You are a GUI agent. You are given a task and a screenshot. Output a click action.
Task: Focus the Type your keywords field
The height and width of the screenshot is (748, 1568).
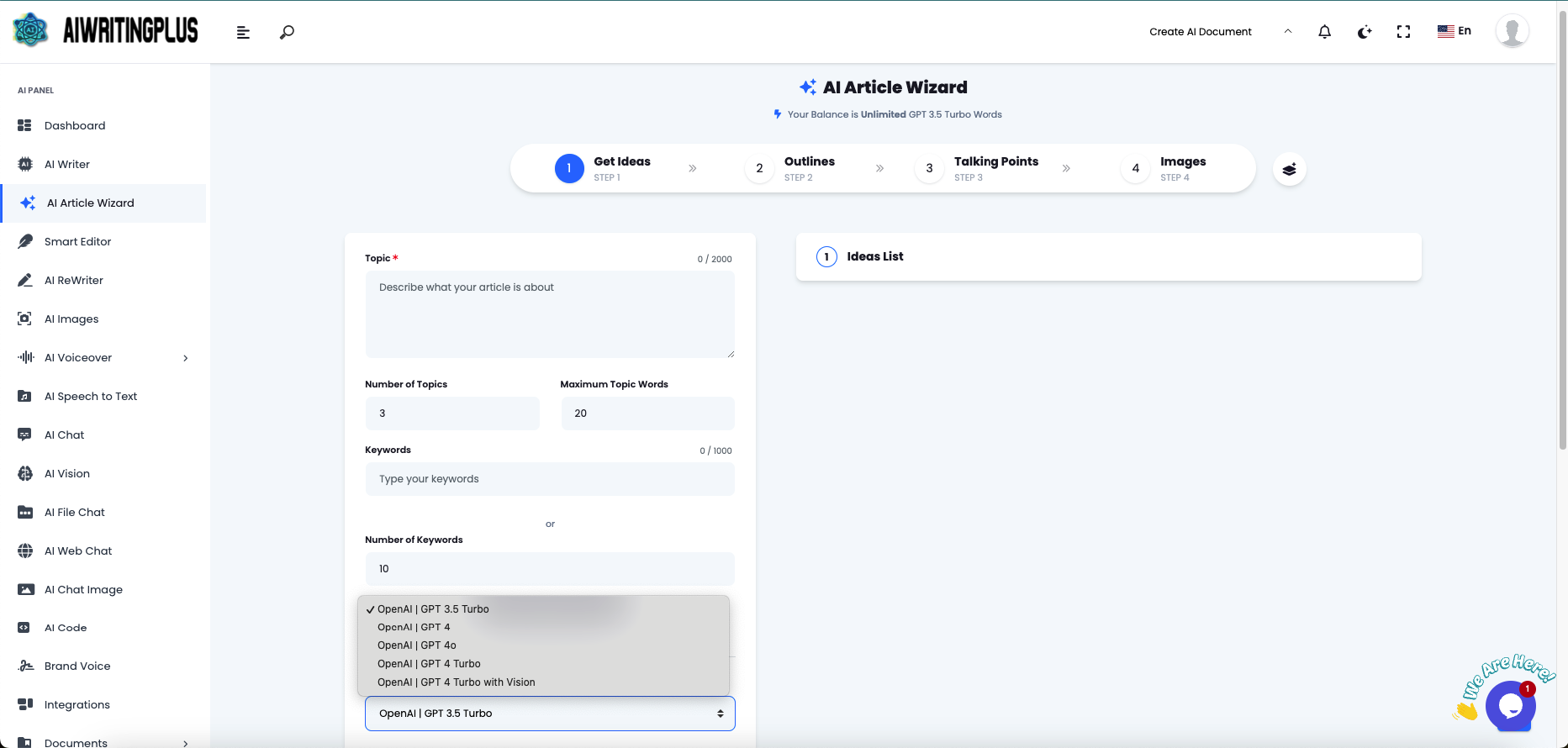550,479
